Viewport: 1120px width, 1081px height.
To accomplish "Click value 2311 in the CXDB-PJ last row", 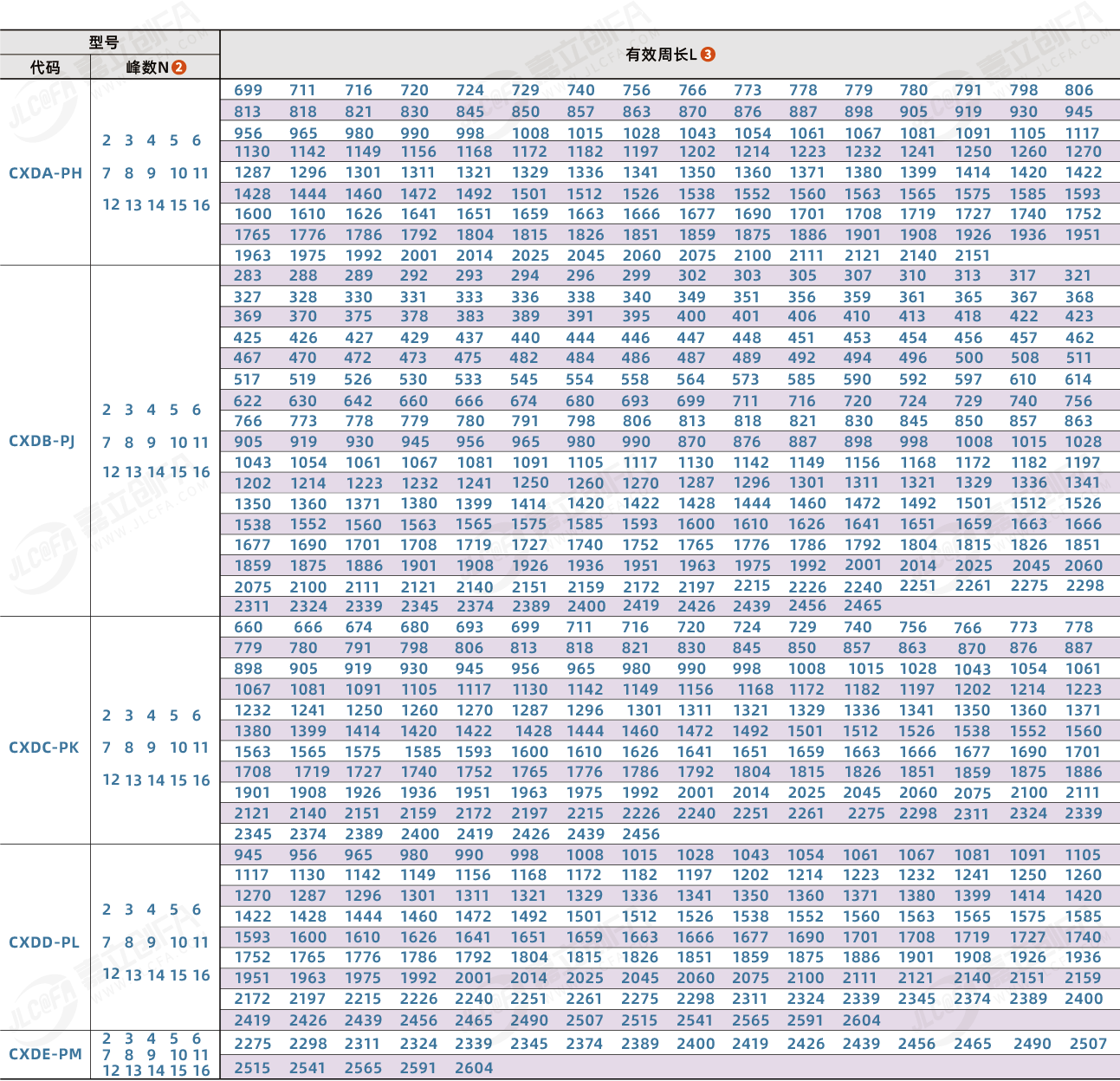I will (252, 606).
